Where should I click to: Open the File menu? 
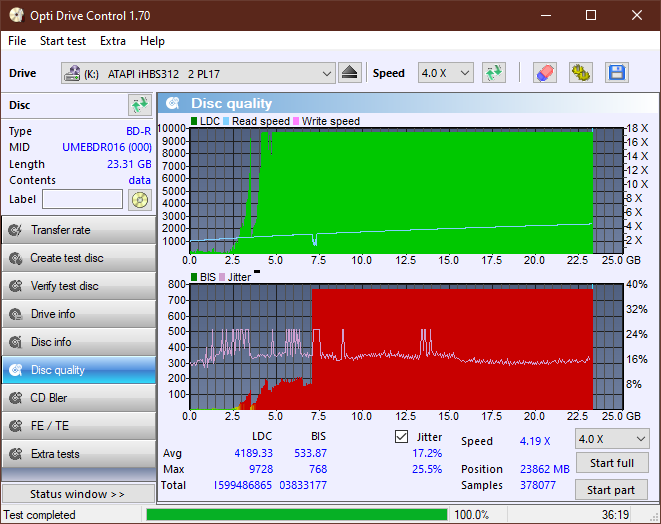[x=17, y=41]
